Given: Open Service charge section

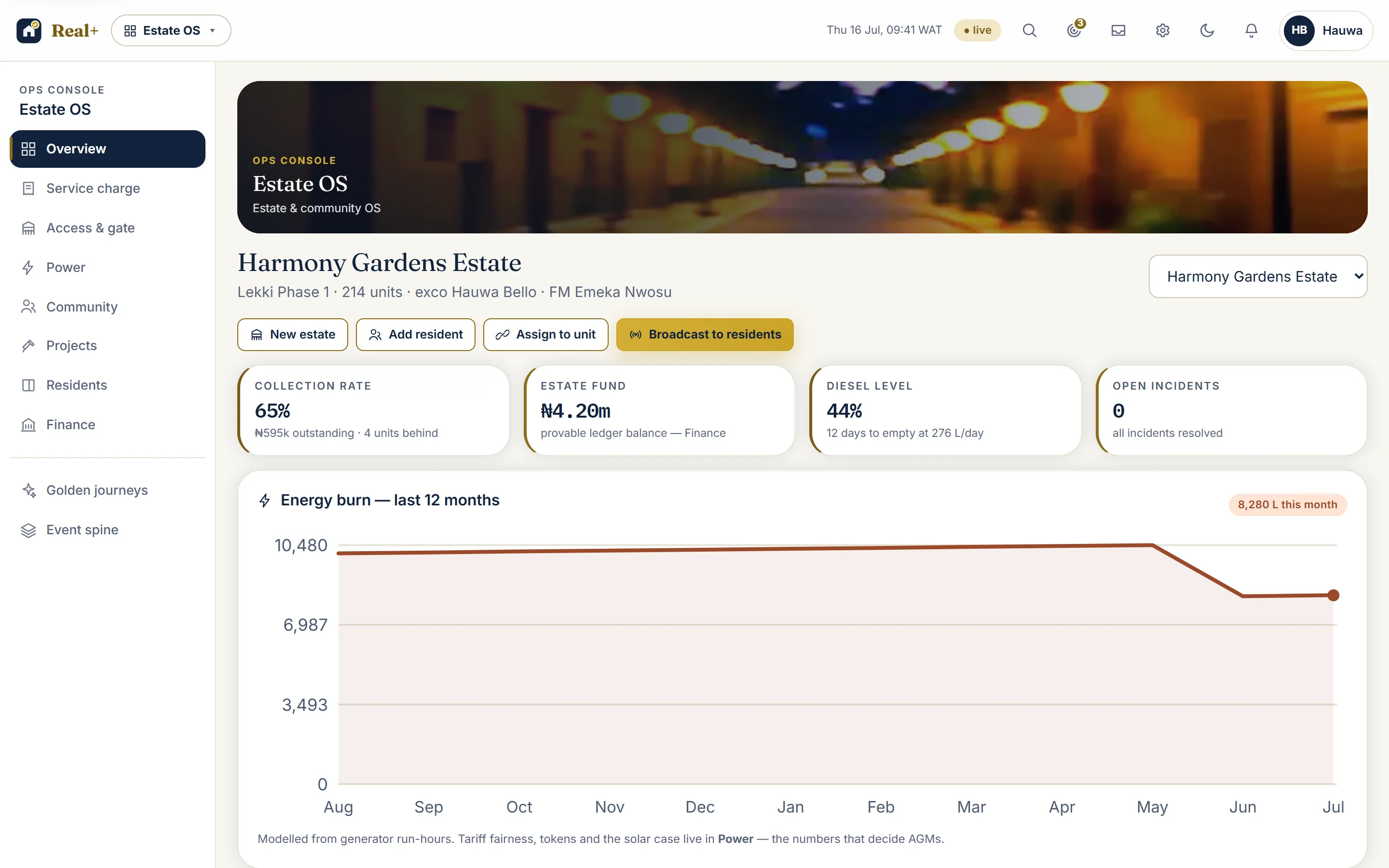Looking at the screenshot, I should click(x=108, y=188).
